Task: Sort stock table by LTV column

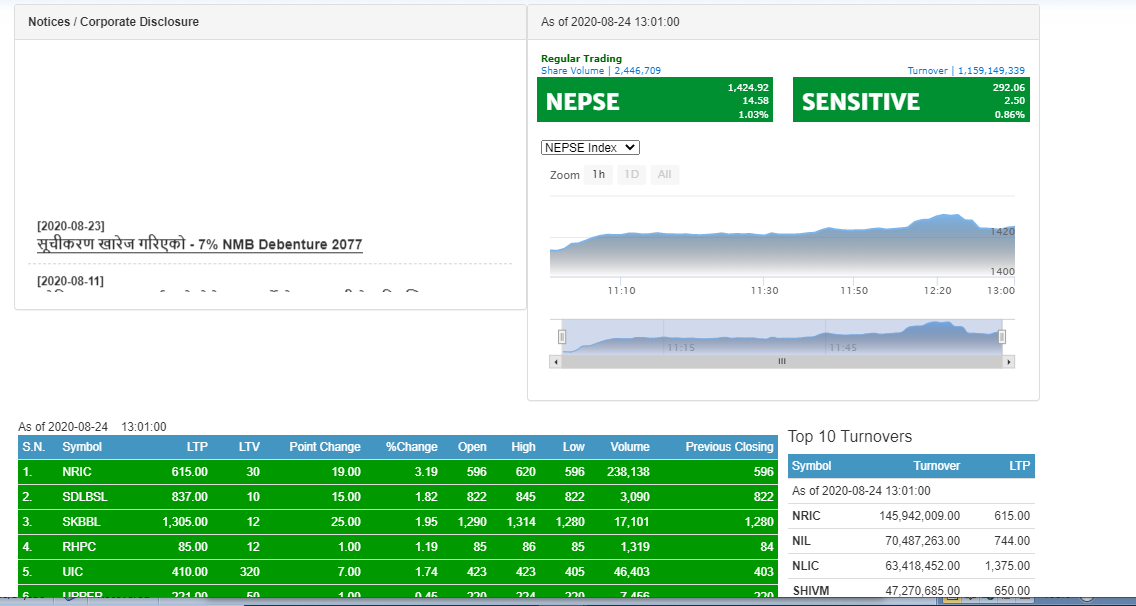Action: [249, 447]
